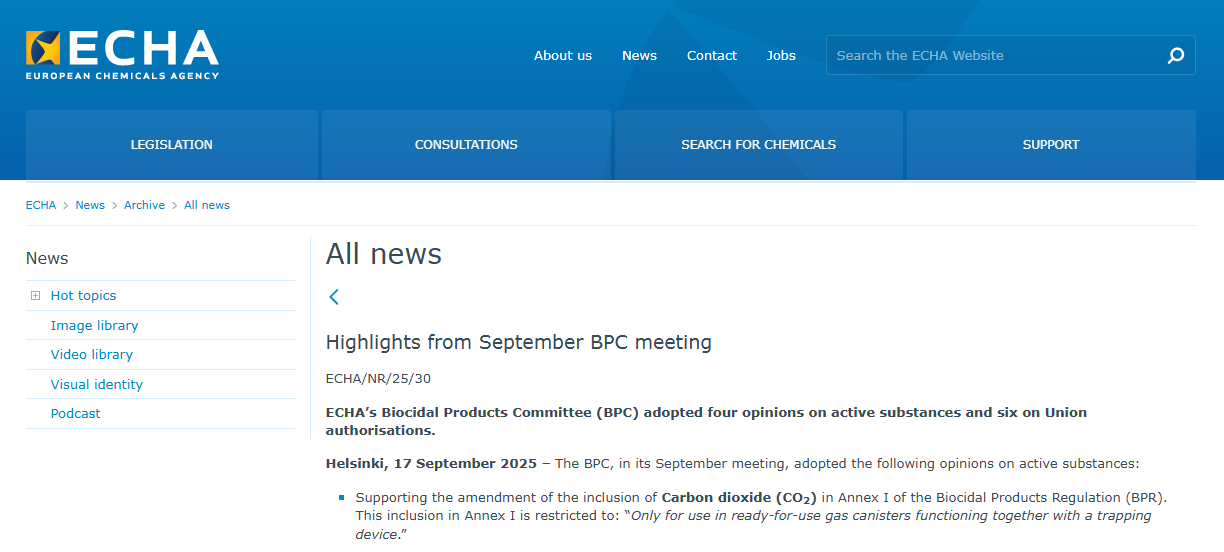
Task: Click the All news breadcrumb link
Action: (207, 205)
